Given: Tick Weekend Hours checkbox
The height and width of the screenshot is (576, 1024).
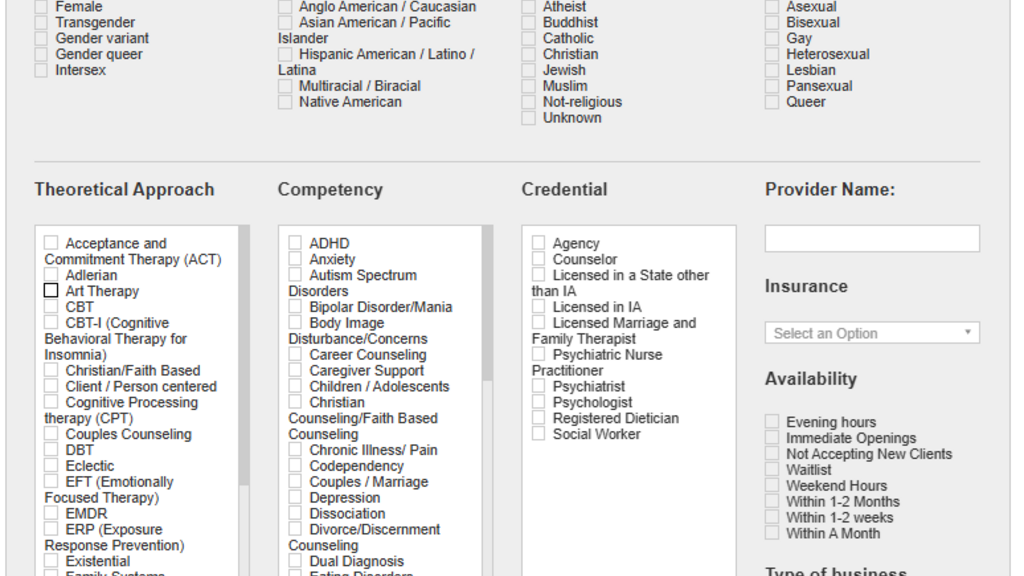Looking at the screenshot, I should coord(772,485).
